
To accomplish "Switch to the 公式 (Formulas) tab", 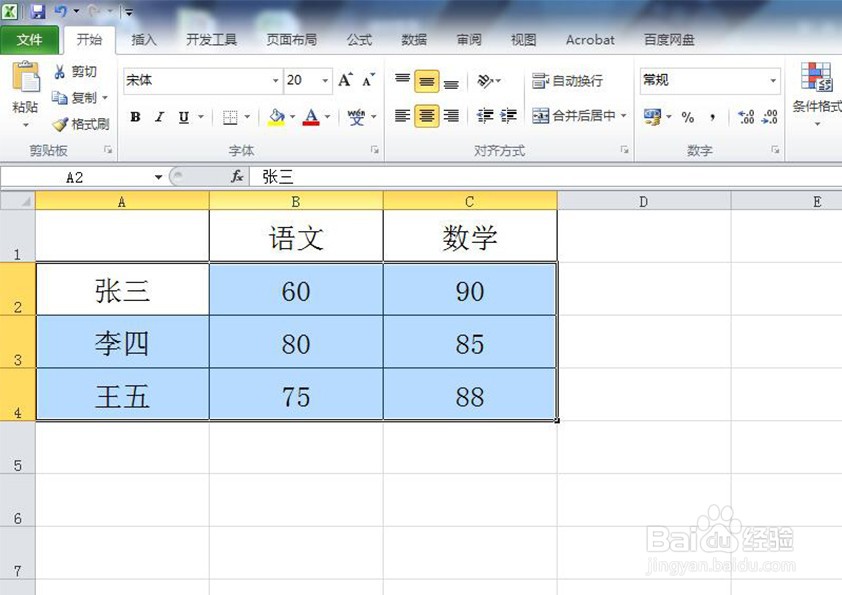I will (x=359, y=40).
